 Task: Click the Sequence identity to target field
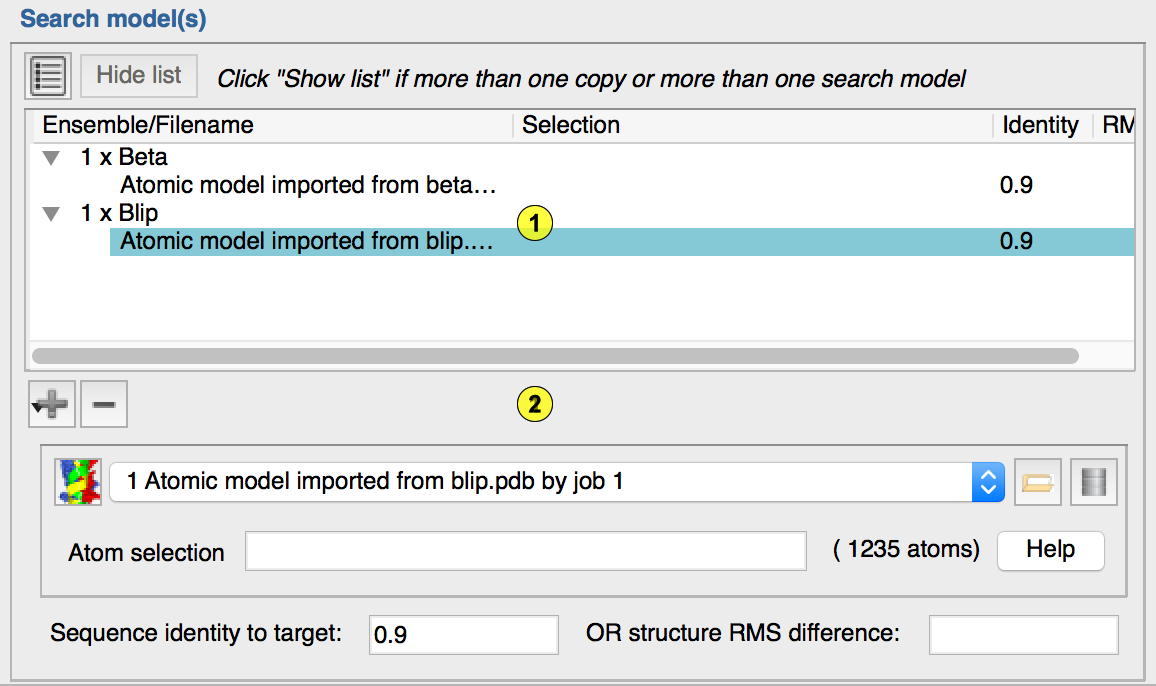tap(463, 635)
